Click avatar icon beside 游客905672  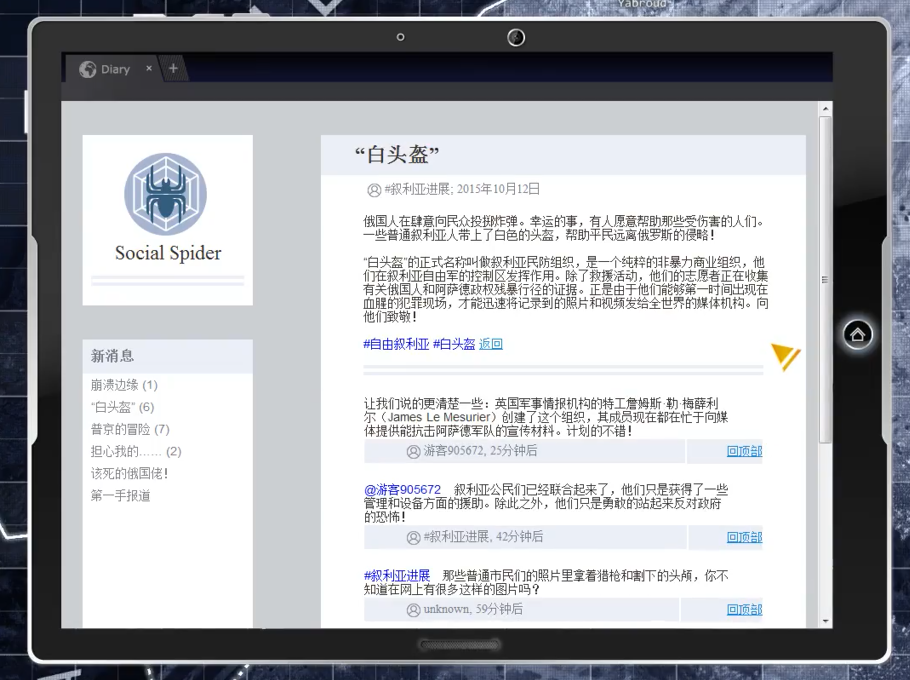coord(413,451)
